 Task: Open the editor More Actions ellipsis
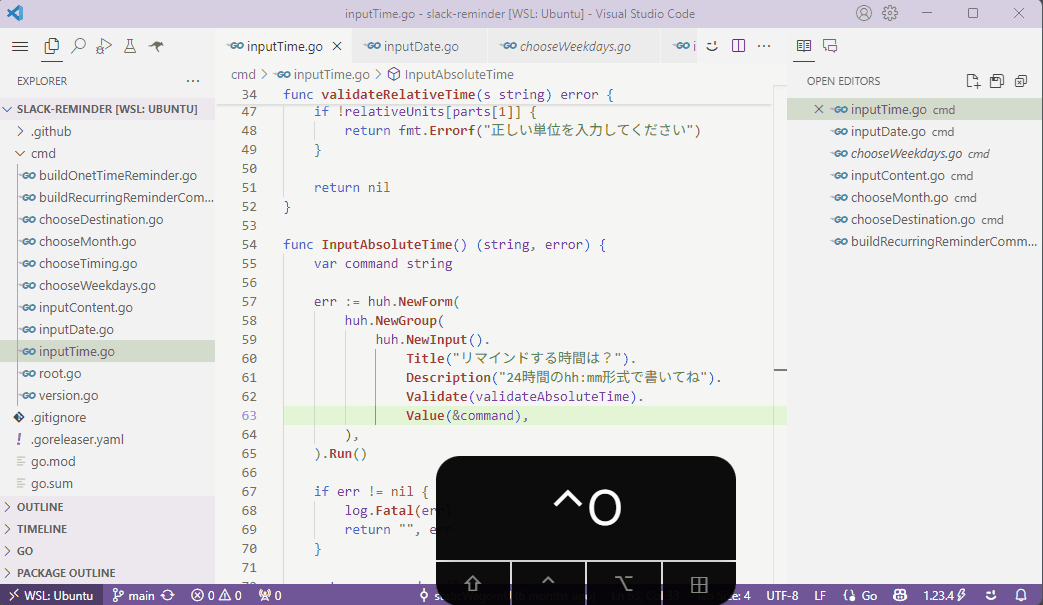tap(764, 46)
